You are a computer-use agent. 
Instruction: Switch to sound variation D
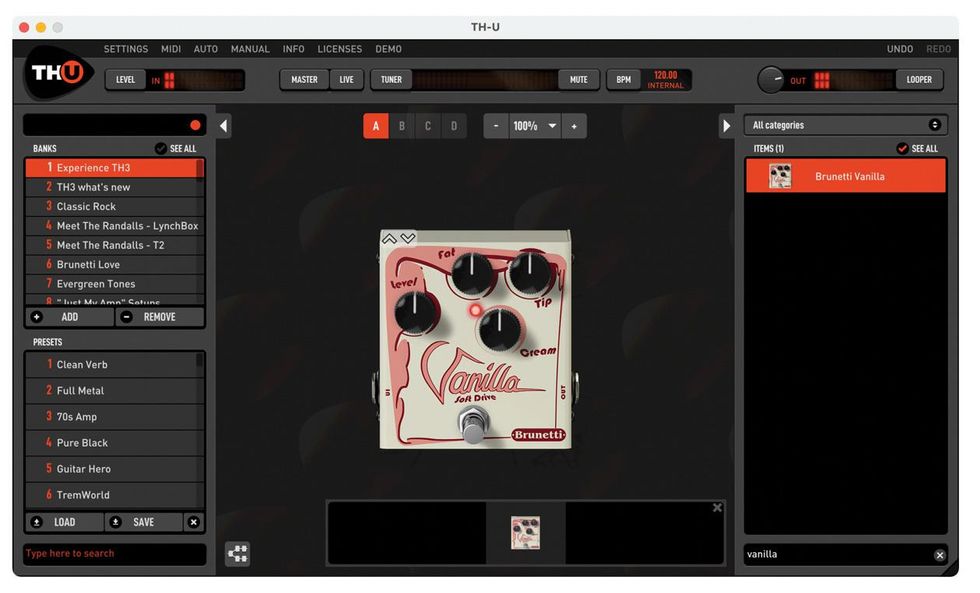click(x=454, y=126)
